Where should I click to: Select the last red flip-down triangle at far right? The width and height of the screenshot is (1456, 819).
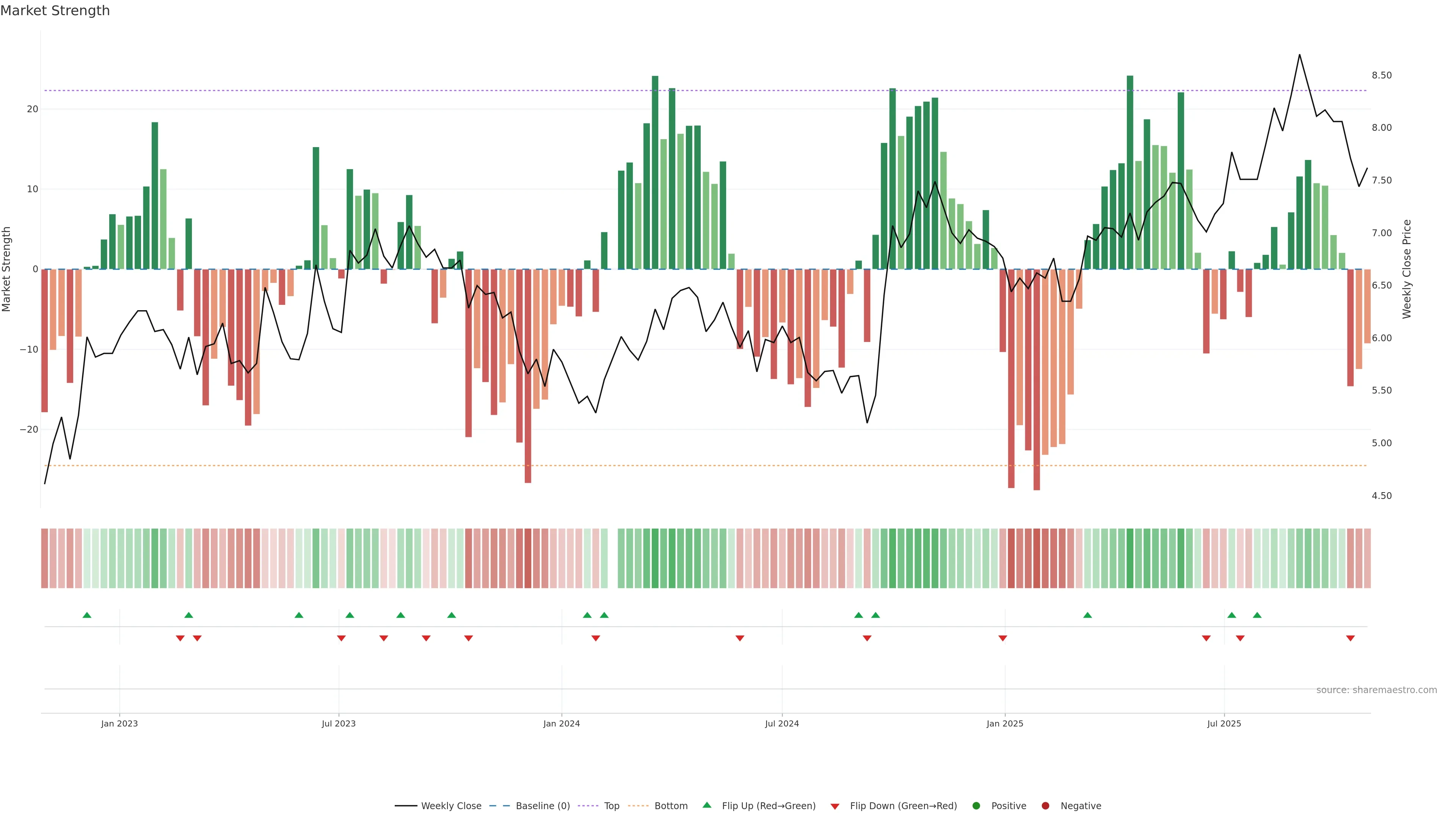pos(1350,638)
